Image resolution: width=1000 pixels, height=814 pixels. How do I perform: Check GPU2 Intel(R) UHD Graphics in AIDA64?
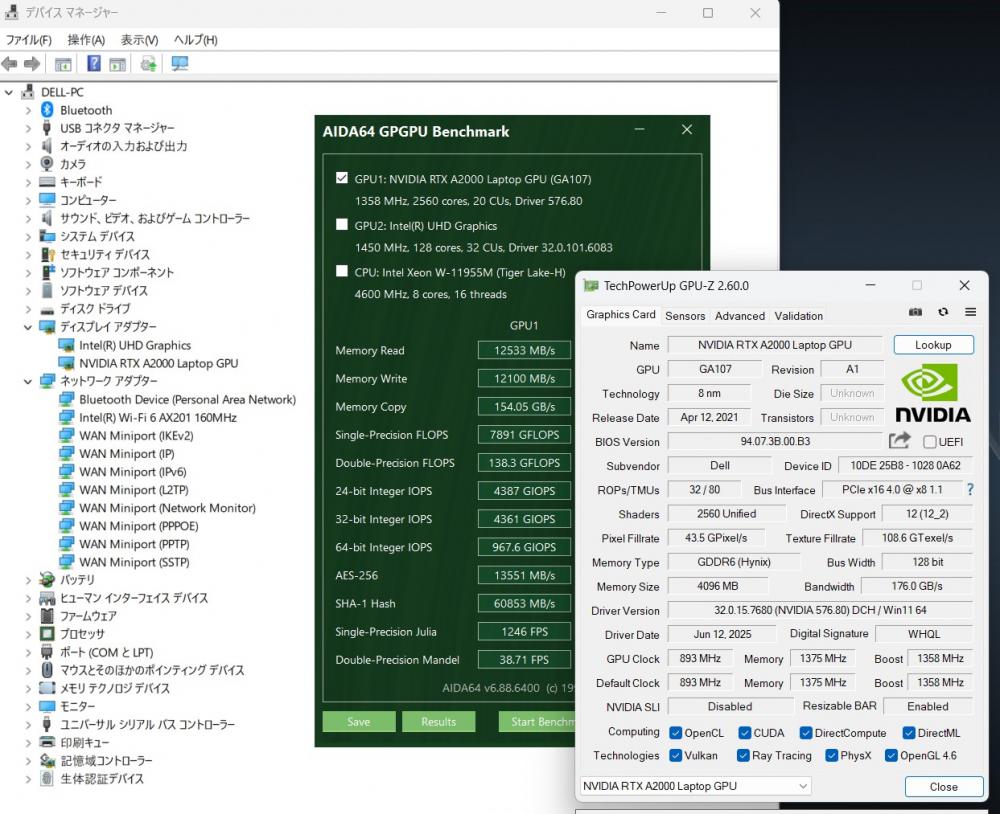click(x=342, y=225)
